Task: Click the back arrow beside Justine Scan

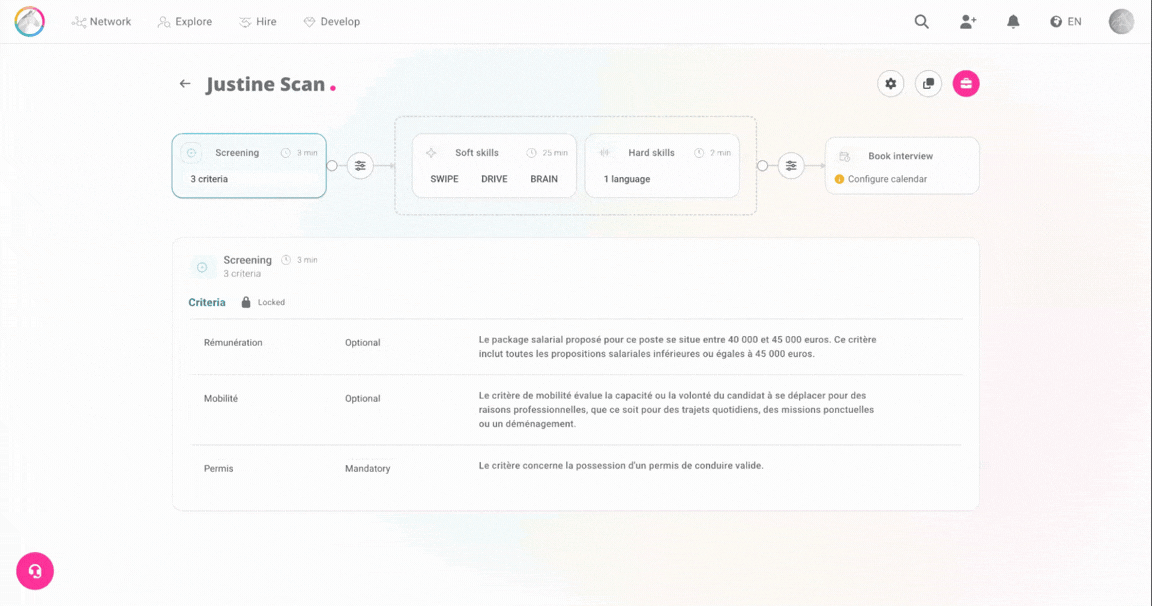Action: [185, 84]
